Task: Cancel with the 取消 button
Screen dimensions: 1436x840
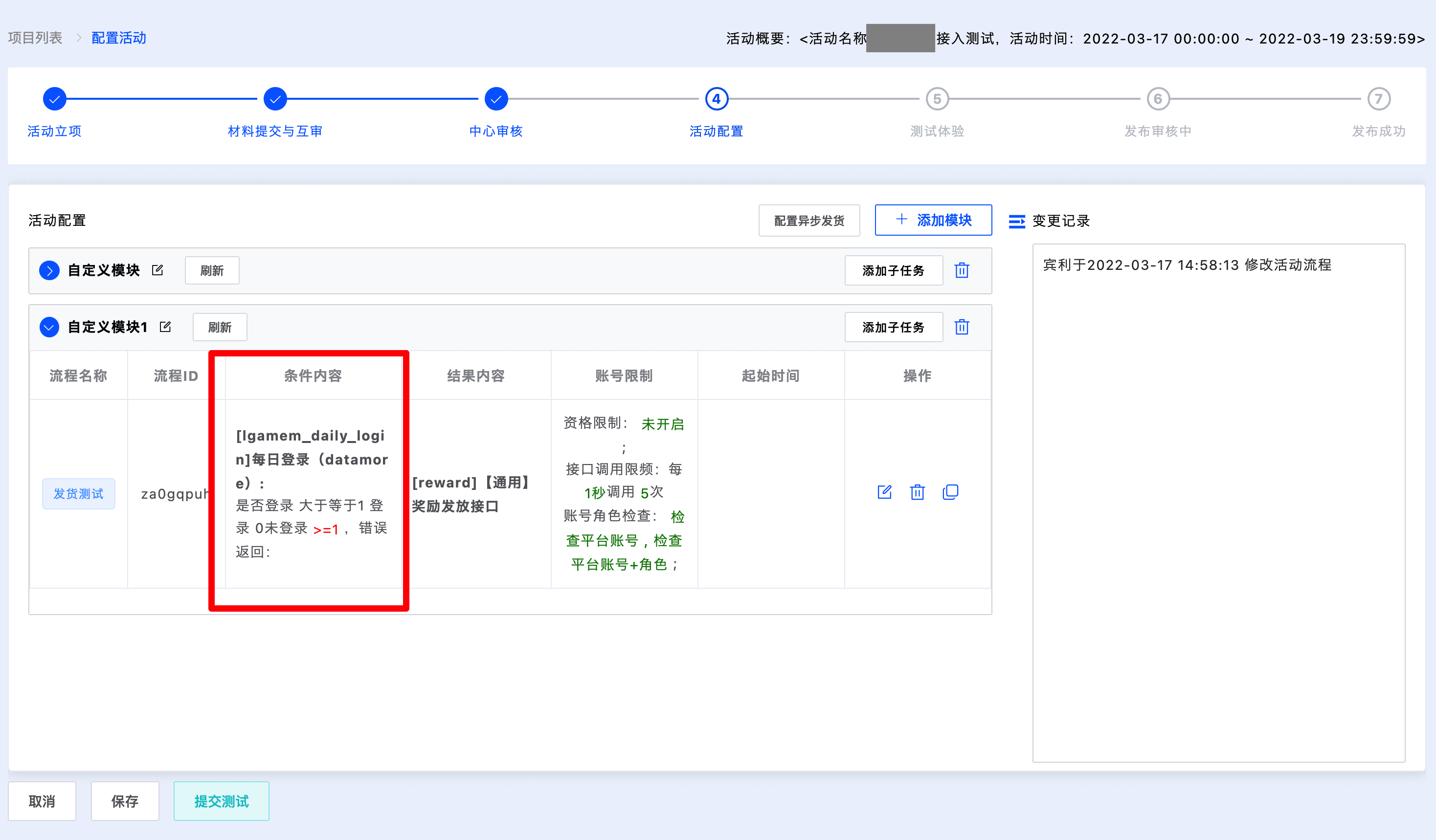Action: tap(42, 801)
